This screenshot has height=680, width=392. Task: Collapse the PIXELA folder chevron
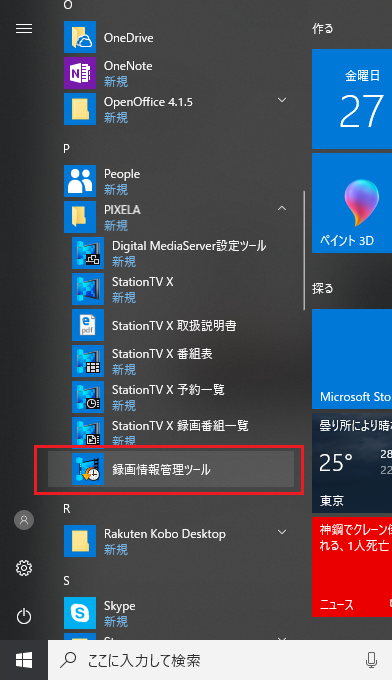coord(282,208)
